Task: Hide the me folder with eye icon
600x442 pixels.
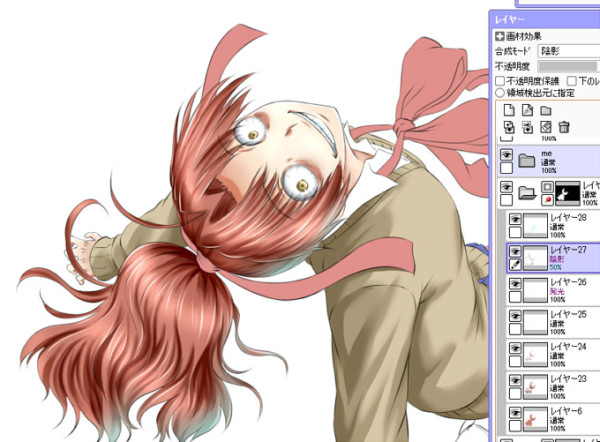Action: point(507,155)
